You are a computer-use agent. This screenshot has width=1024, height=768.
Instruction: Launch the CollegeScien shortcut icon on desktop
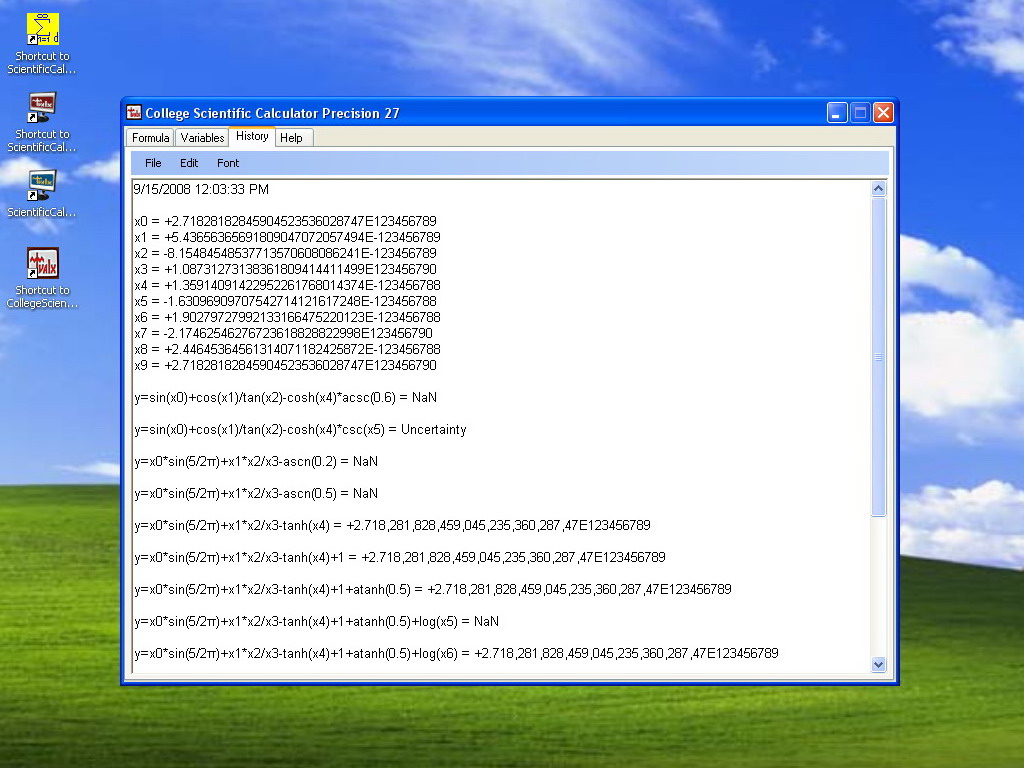coord(42,263)
